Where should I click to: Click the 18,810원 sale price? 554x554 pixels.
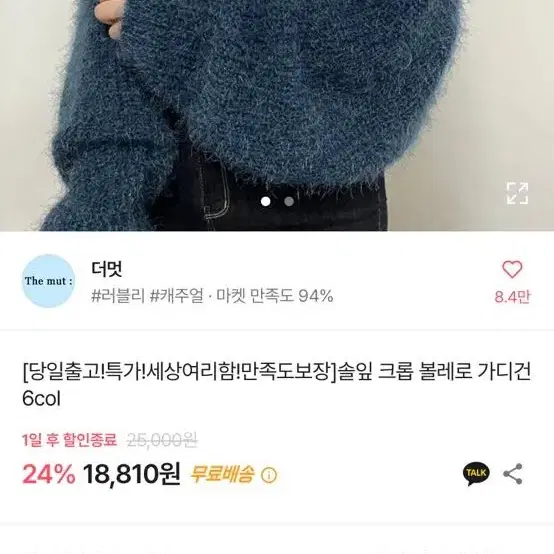coord(132,474)
